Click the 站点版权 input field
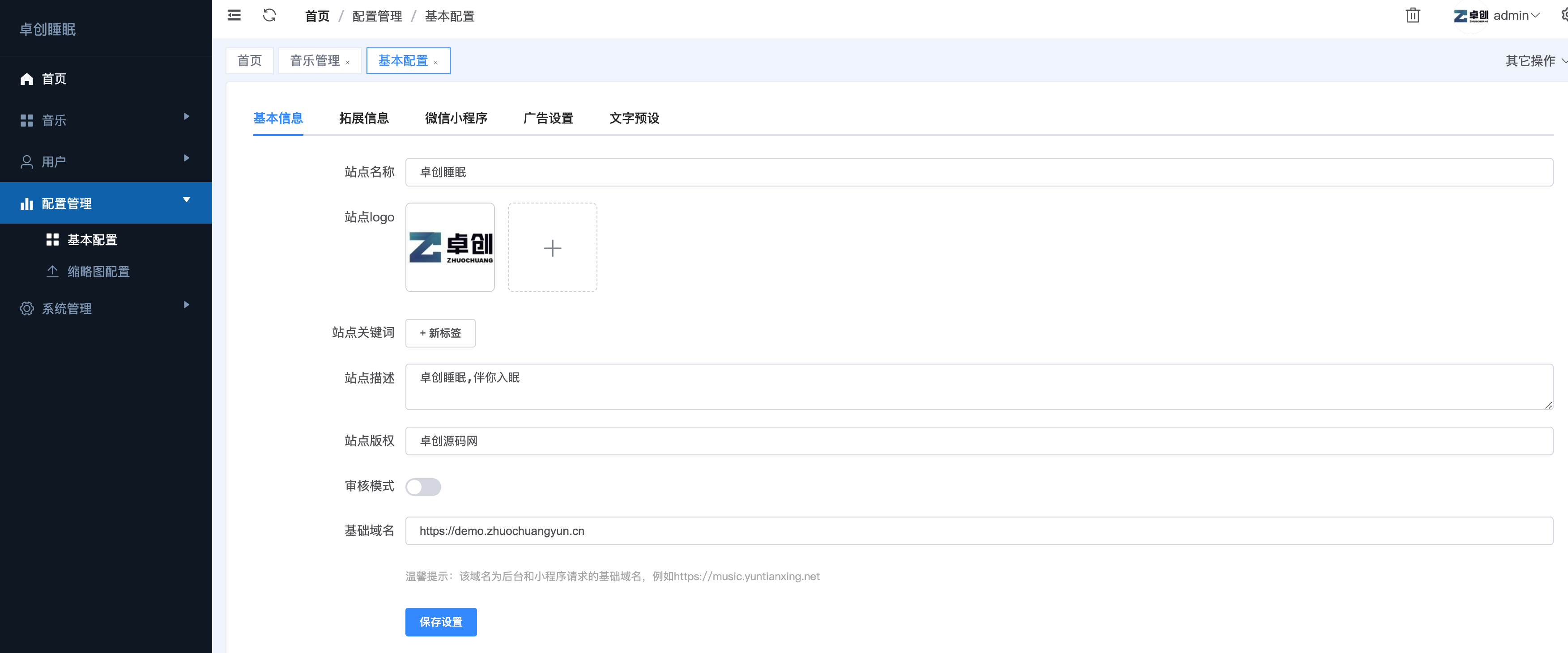1568x653 pixels. pyautogui.click(x=979, y=441)
